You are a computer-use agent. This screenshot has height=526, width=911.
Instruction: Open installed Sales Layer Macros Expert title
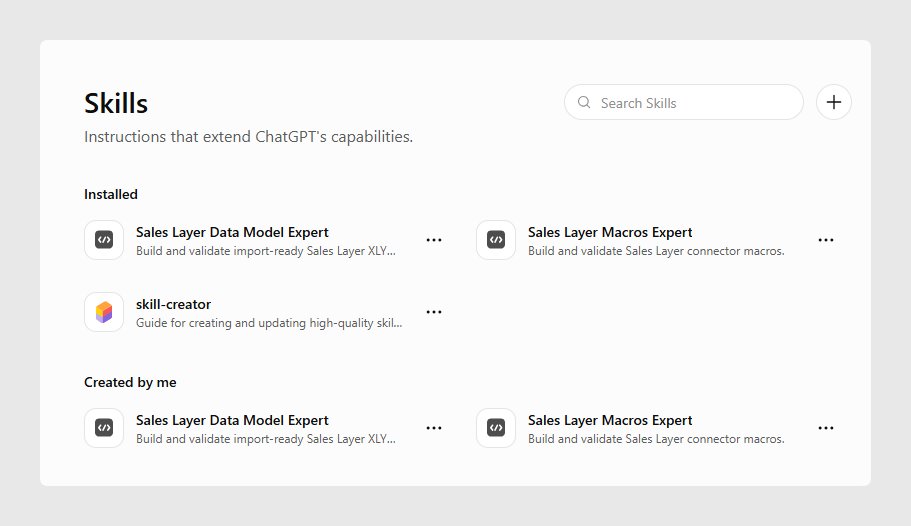point(610,232)
